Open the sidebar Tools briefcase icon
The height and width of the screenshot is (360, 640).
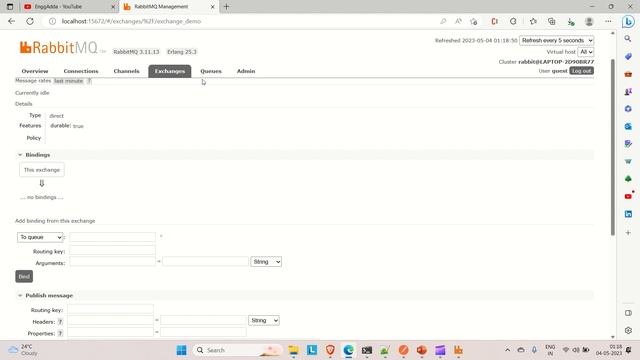[x=628, y=74]
